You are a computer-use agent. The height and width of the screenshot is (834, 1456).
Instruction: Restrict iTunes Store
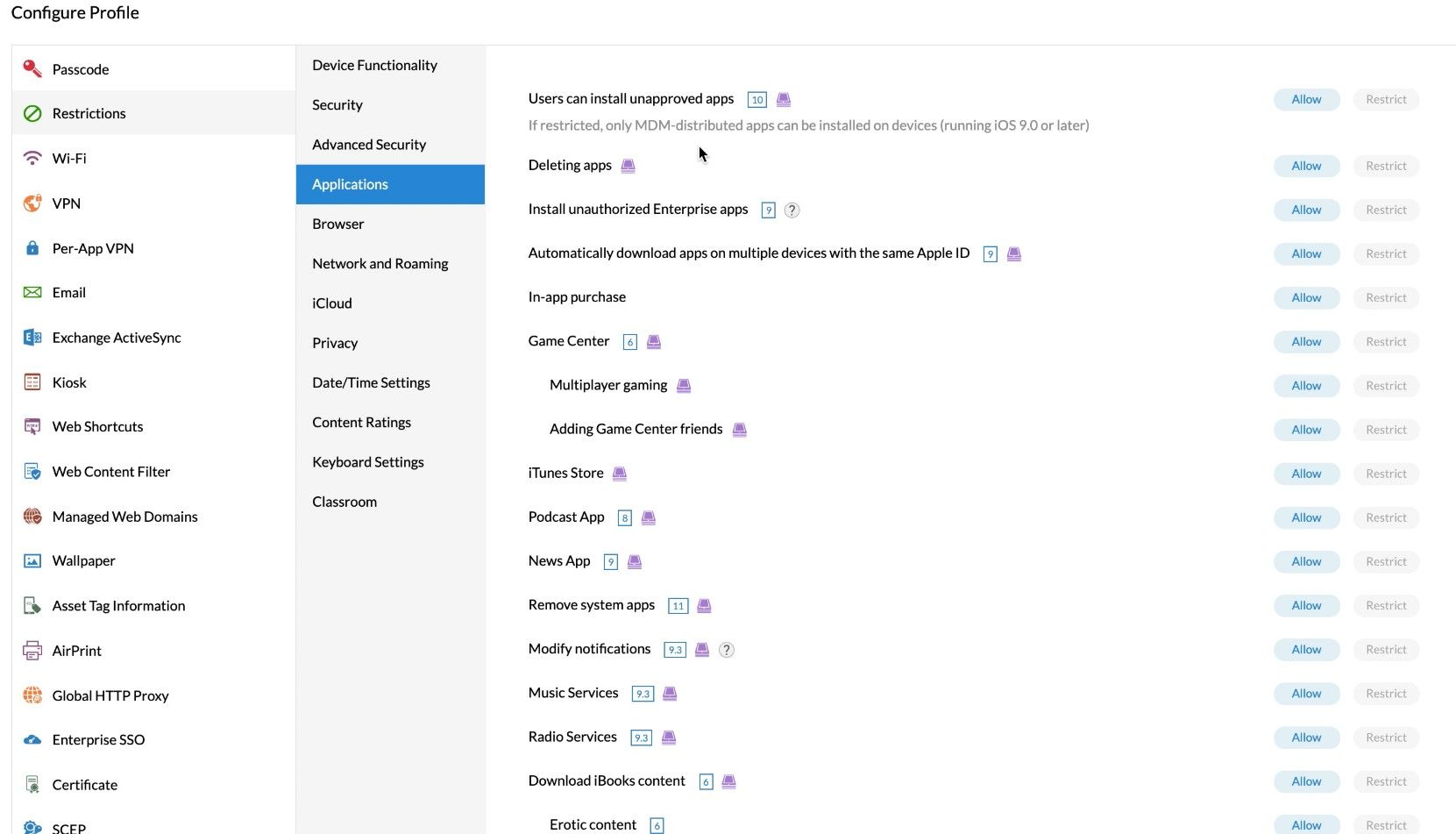1386,474
